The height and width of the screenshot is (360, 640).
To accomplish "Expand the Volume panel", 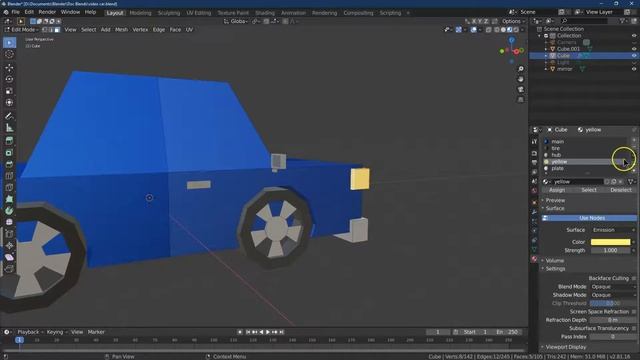I will pyautogui.click(x=555, y=260).
